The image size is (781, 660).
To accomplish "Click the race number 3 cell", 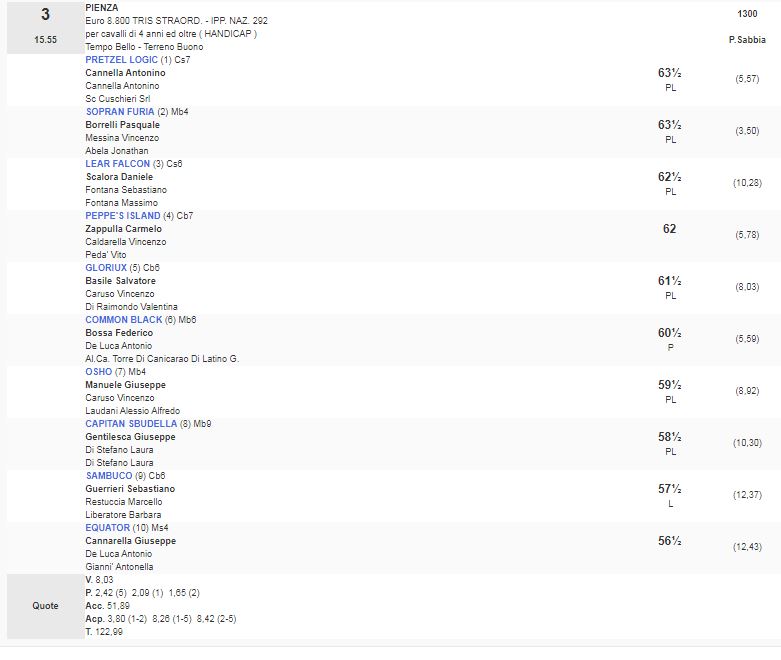I will [44, 15].
